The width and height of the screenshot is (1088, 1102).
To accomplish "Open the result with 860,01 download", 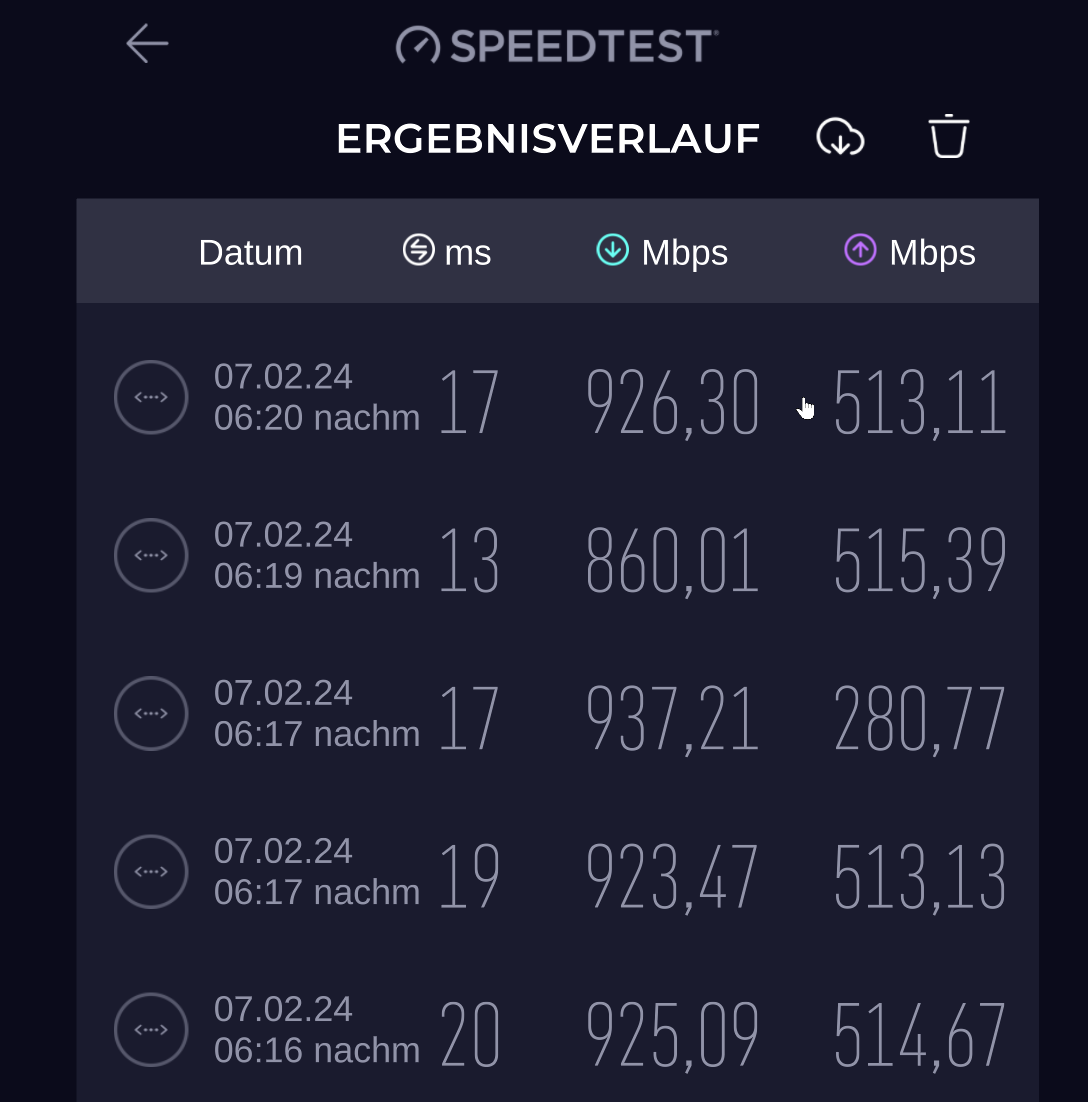I will point(557,556).
